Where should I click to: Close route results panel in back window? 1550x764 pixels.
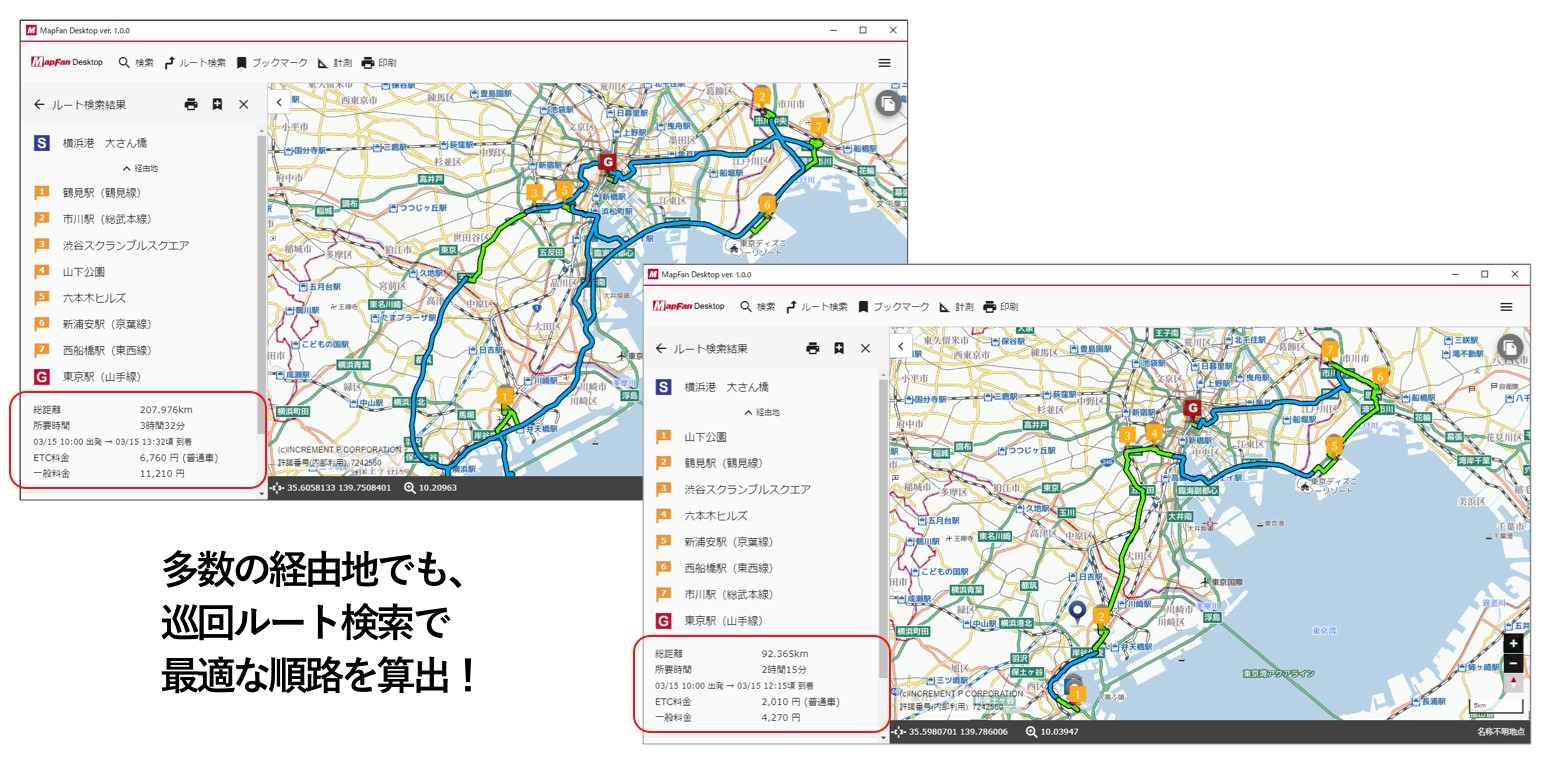(x=244, y=104)
